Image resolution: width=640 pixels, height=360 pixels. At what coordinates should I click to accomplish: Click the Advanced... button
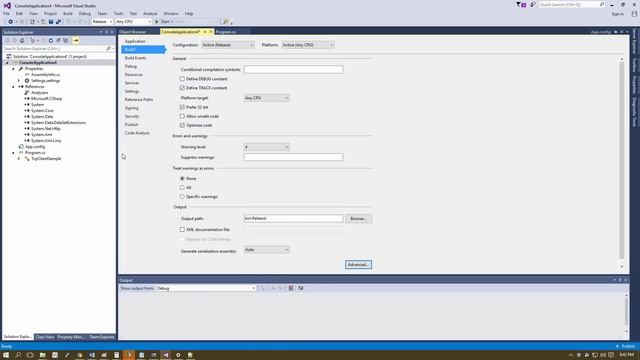point(358,264)
